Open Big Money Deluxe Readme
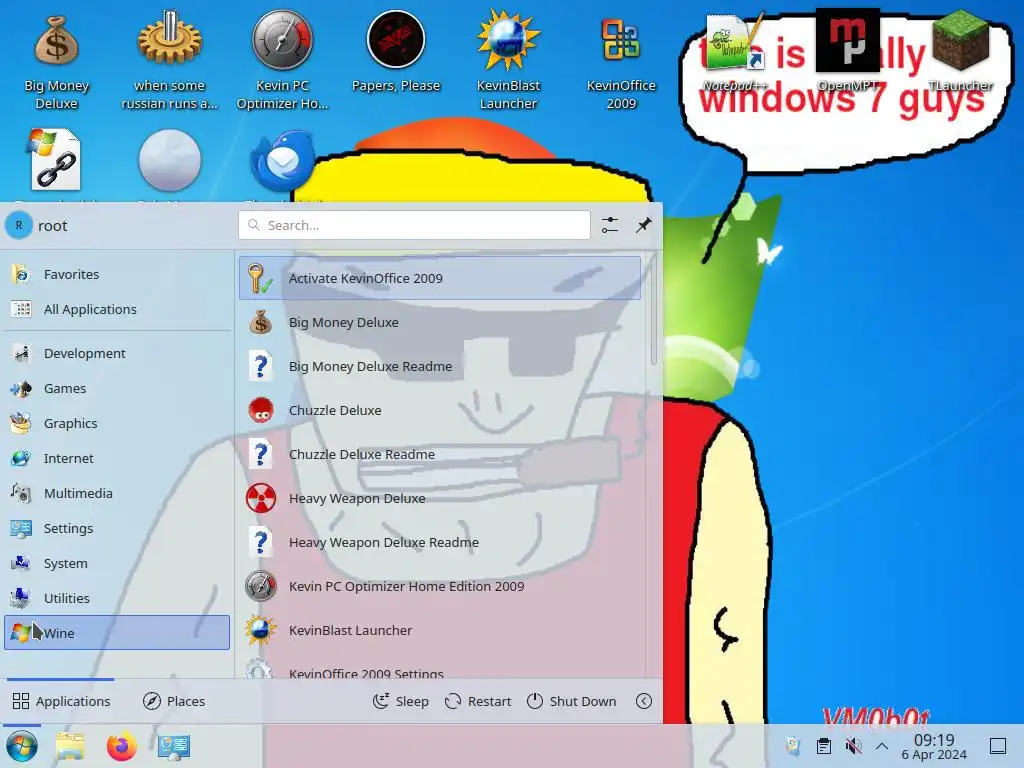Screen dimensions: 1024x768 (x=440, y=366)
